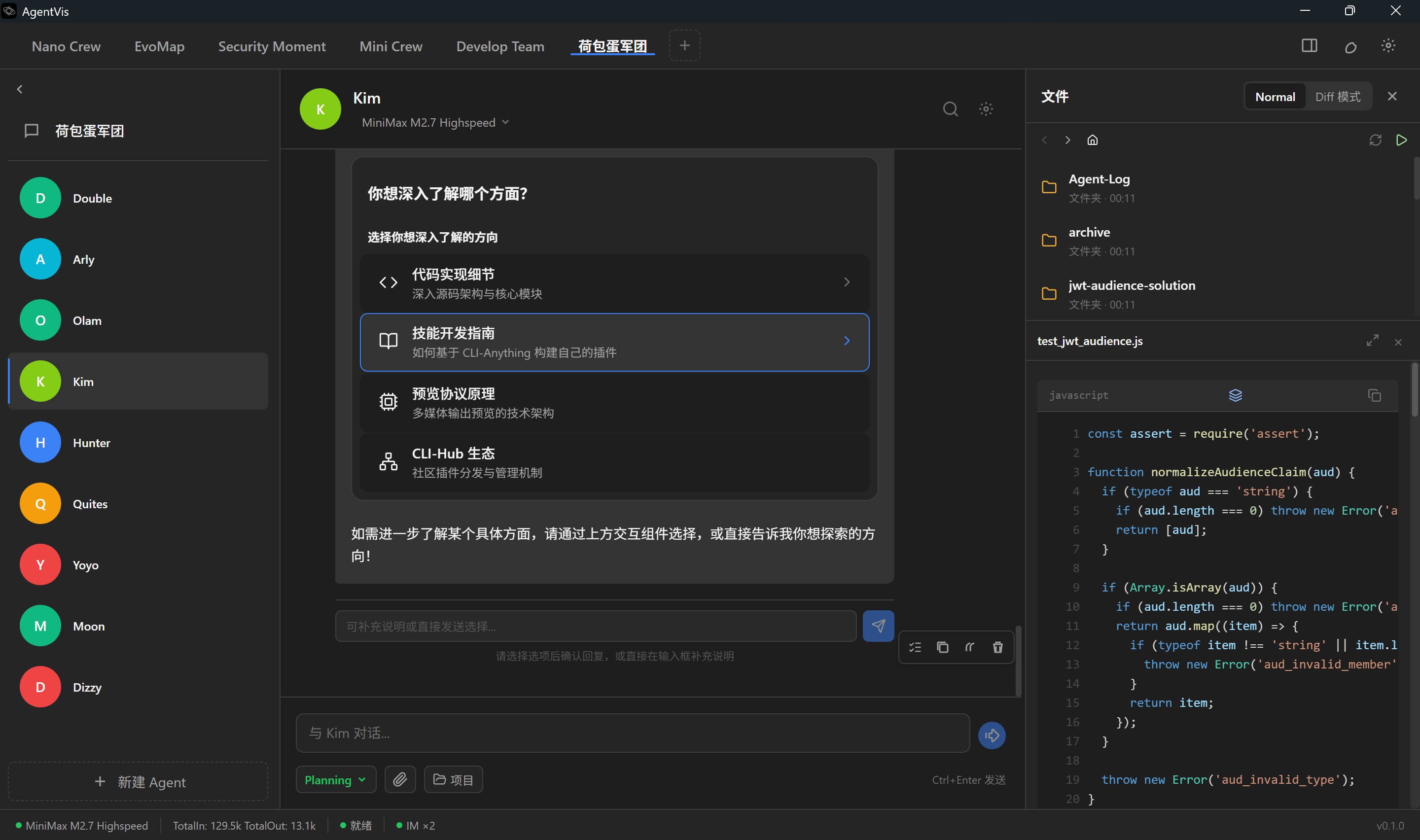Click the quote icon in message toolbar

coord(970,647)
